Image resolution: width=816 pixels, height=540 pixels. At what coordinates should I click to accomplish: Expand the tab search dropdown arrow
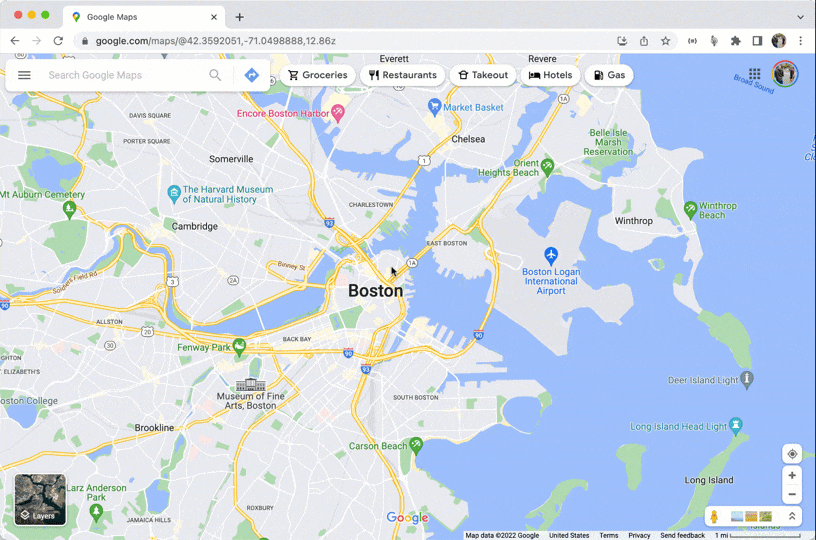800,17
